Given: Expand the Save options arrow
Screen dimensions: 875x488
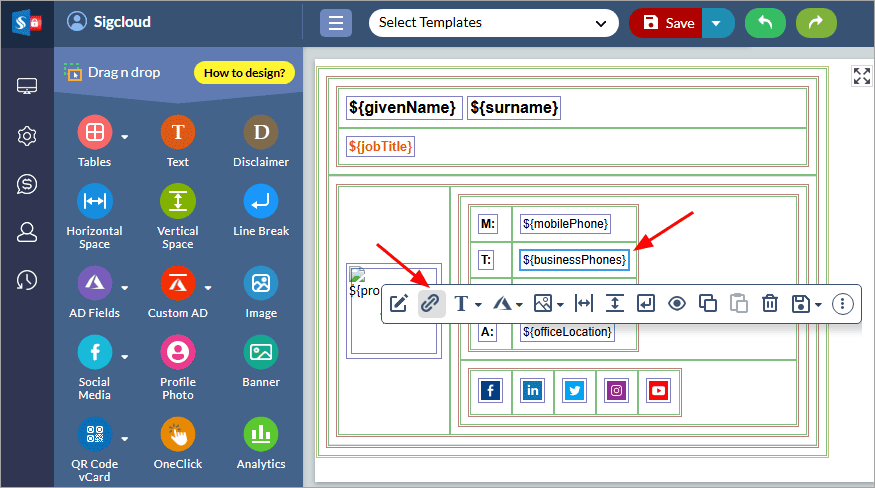Looking at the screenshot, I should click(x=717, y=23).
